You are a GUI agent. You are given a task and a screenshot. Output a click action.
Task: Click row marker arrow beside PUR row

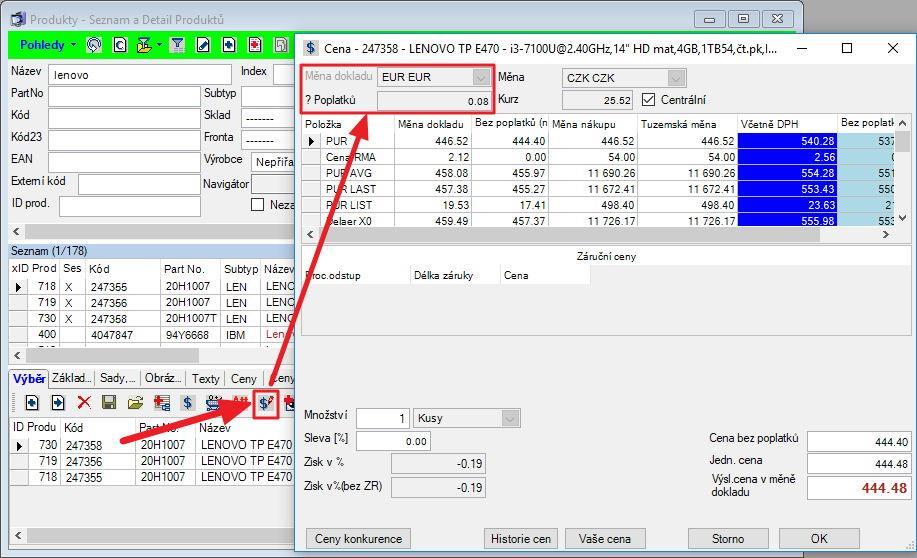311,141
